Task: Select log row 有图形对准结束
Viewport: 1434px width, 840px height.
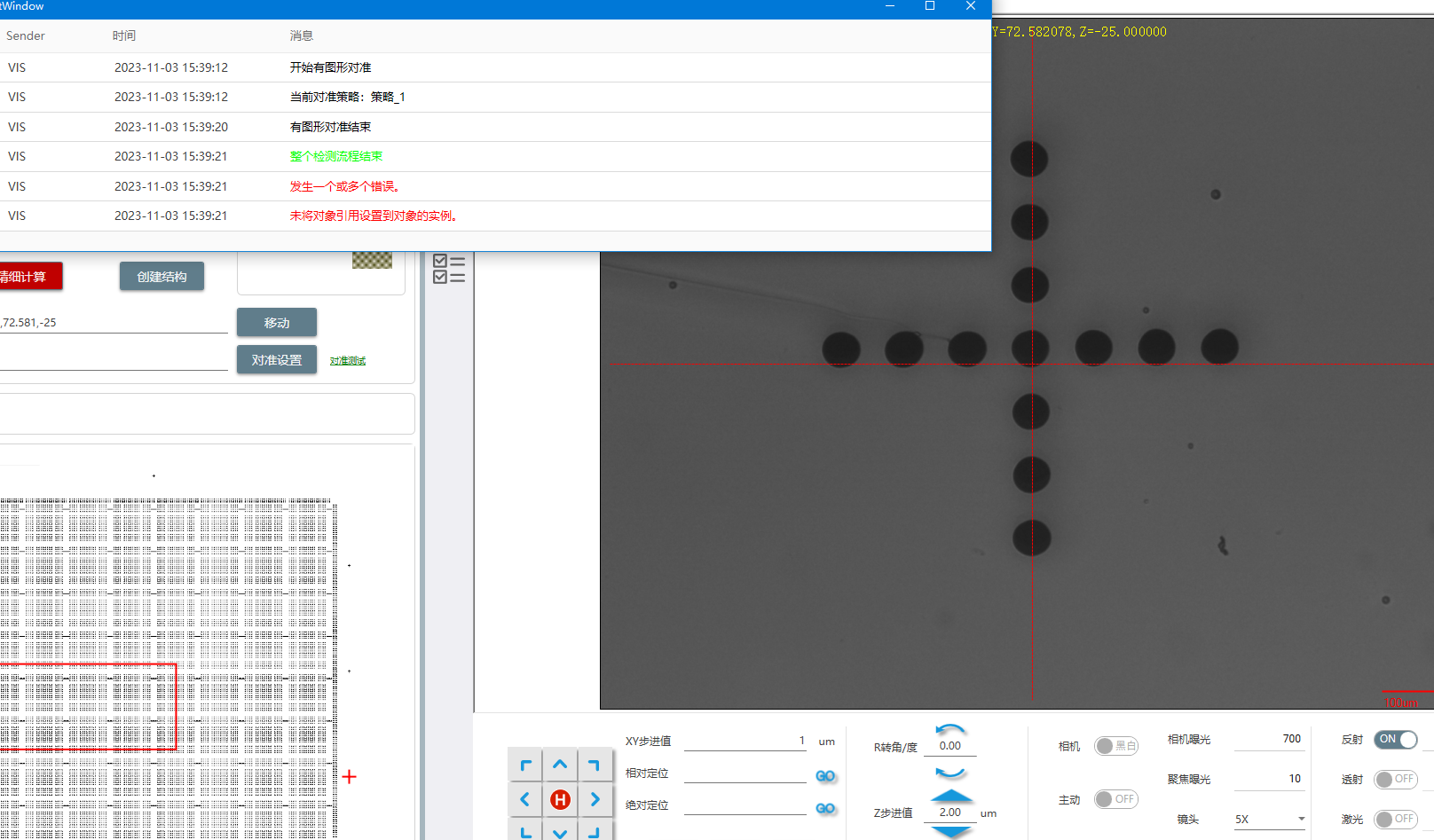Action: (x=495, y=127)
